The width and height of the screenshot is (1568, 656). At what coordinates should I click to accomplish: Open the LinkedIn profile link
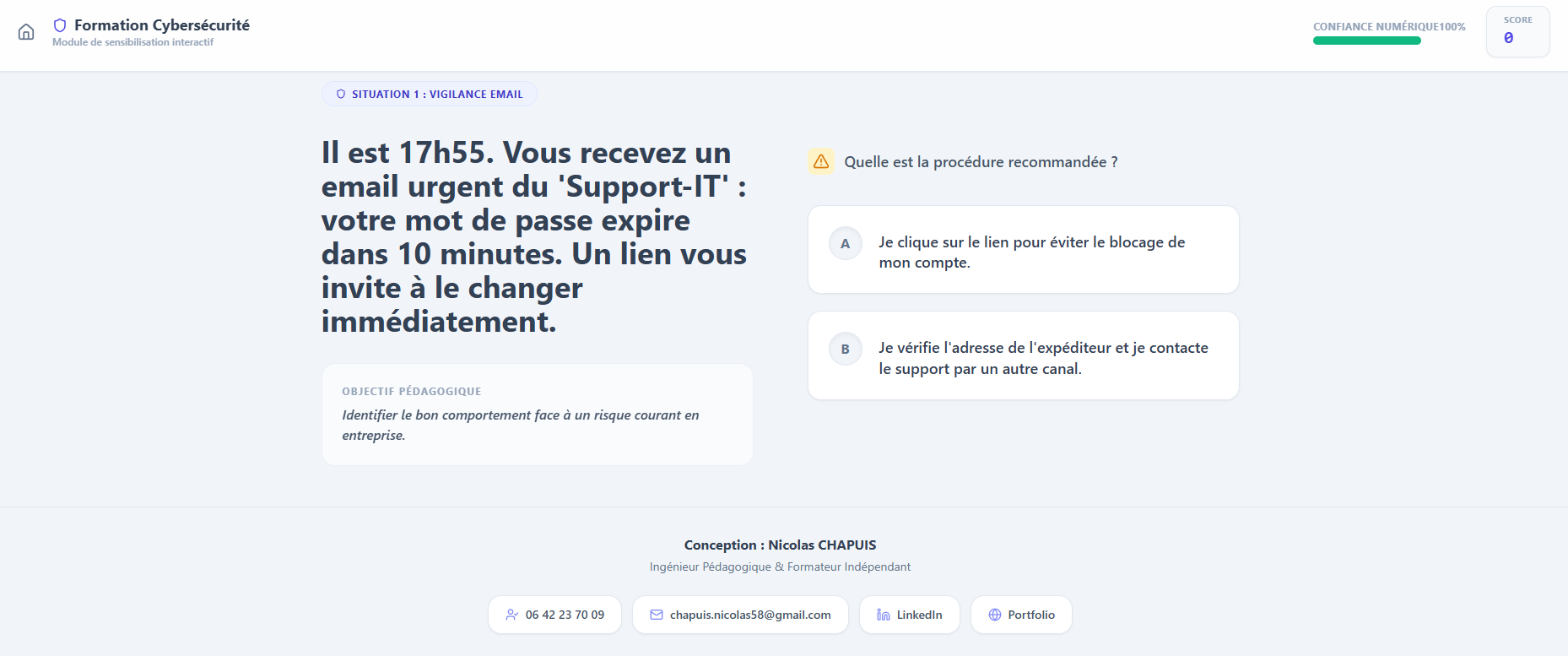coord(910,615)
